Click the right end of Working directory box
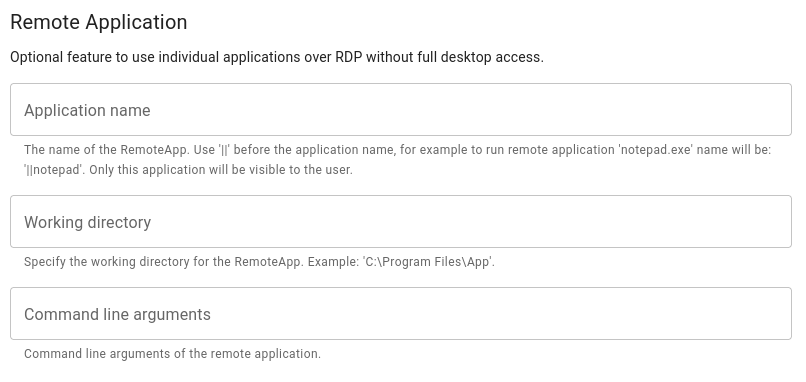The image size is (806, 382). pos(771,222)
